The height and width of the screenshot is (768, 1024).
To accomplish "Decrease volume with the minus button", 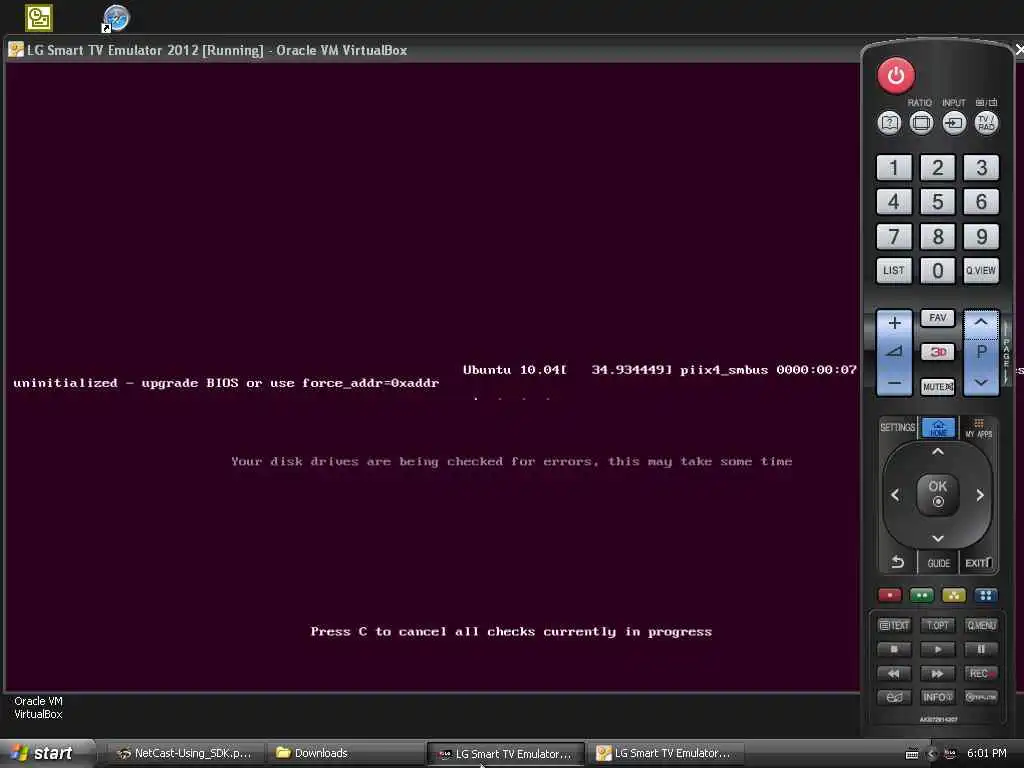I will pos(894,383).
